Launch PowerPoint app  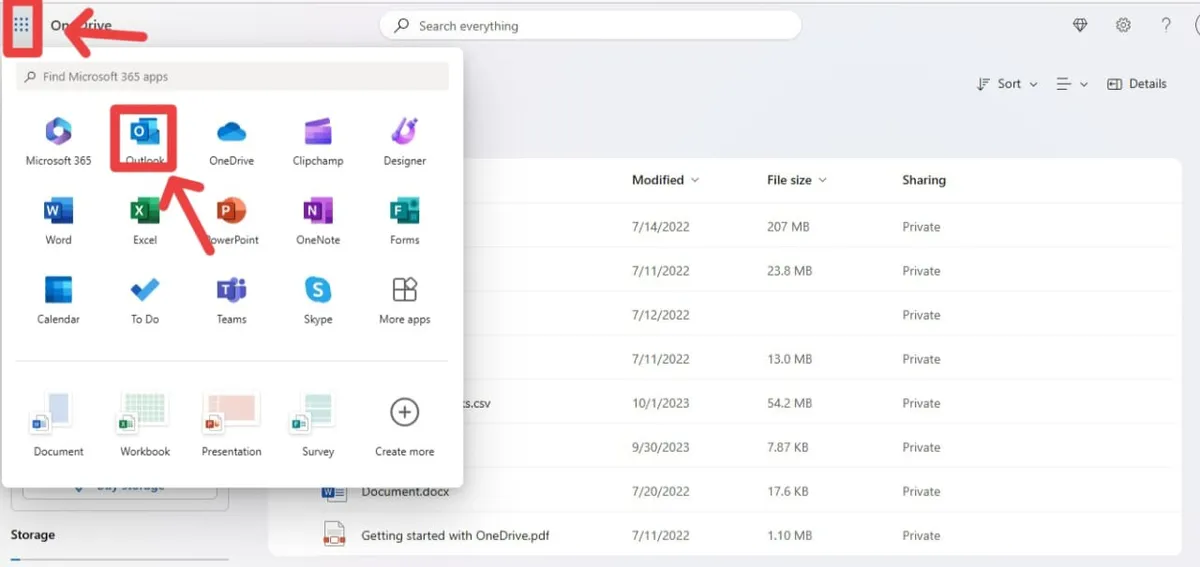coord(231,220)
